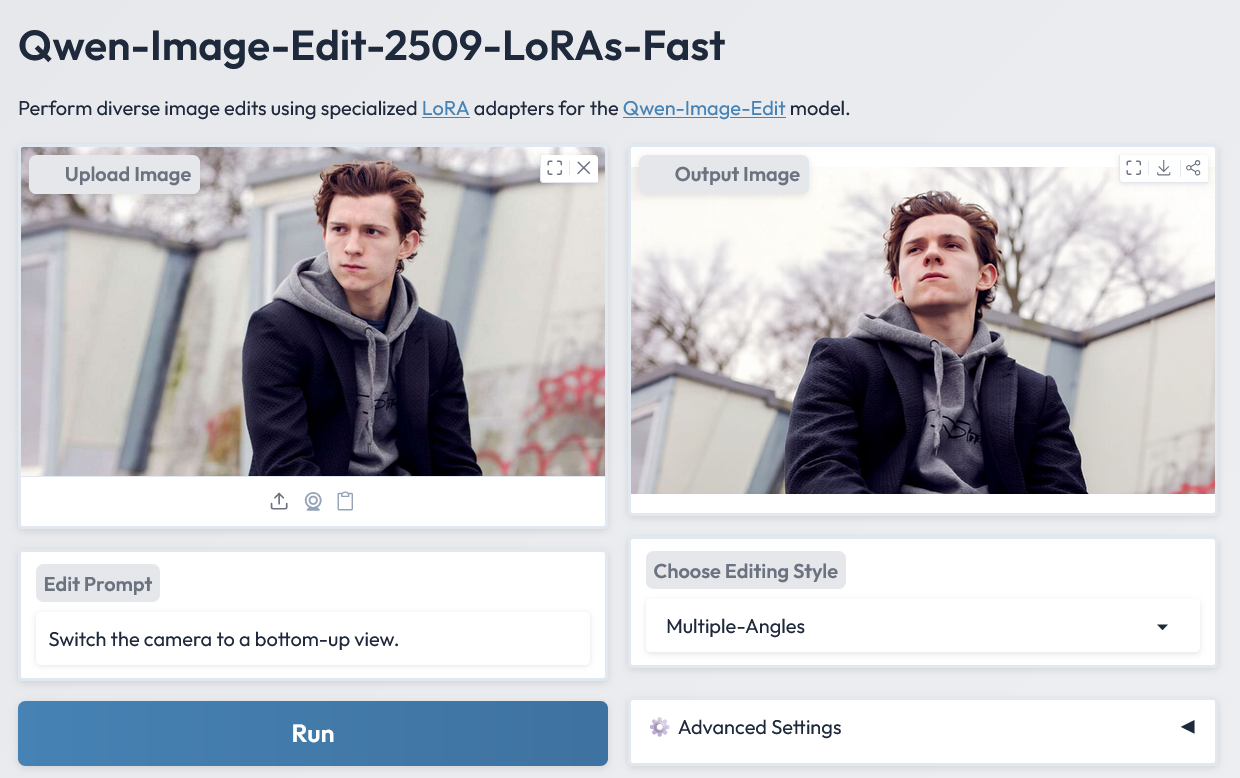Share the output image
1240x778 pixels.
pyautogui.click(x=1193, y=168)
